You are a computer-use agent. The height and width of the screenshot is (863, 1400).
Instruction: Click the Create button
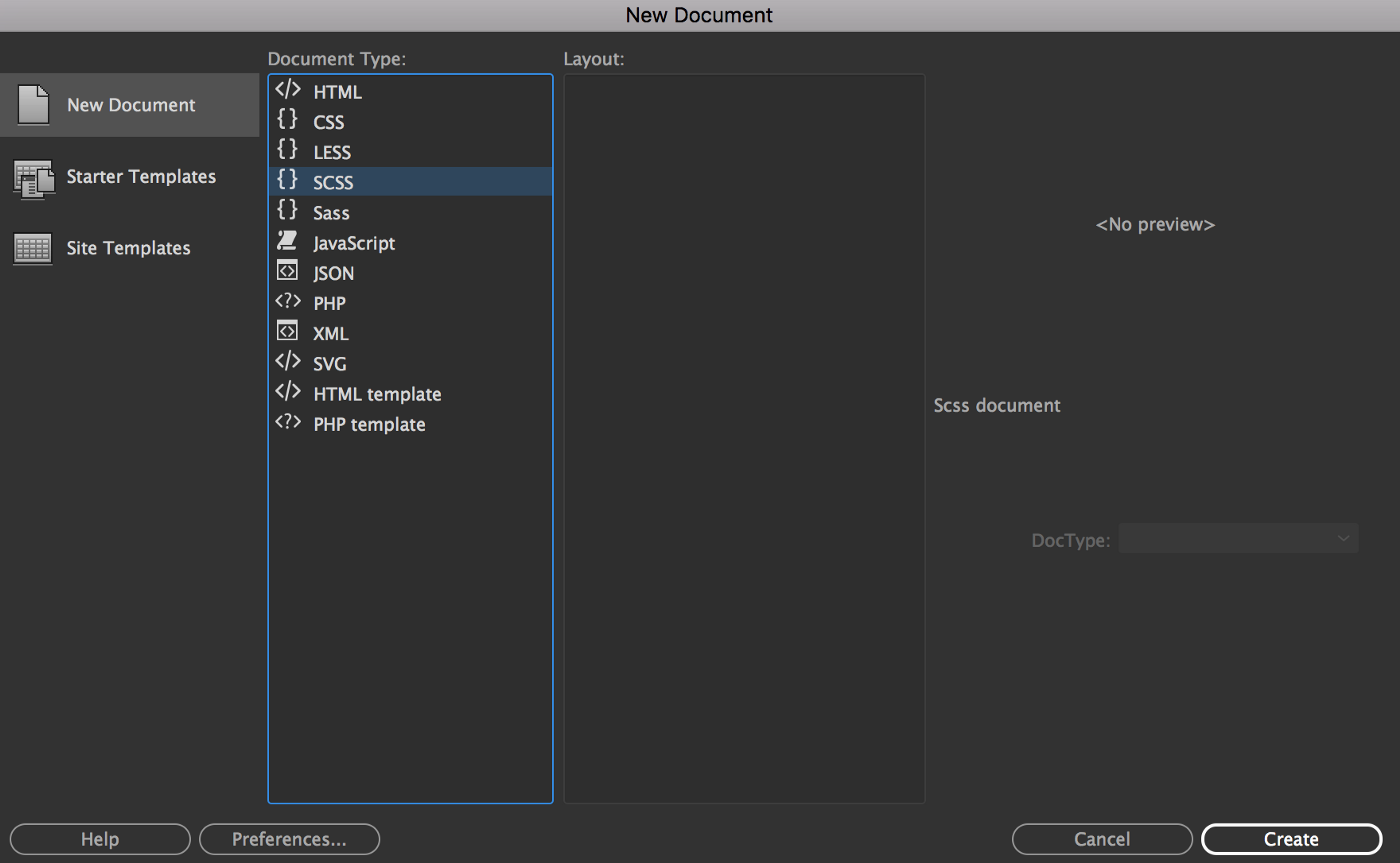pyautogui.click(x=1290, y=839)
